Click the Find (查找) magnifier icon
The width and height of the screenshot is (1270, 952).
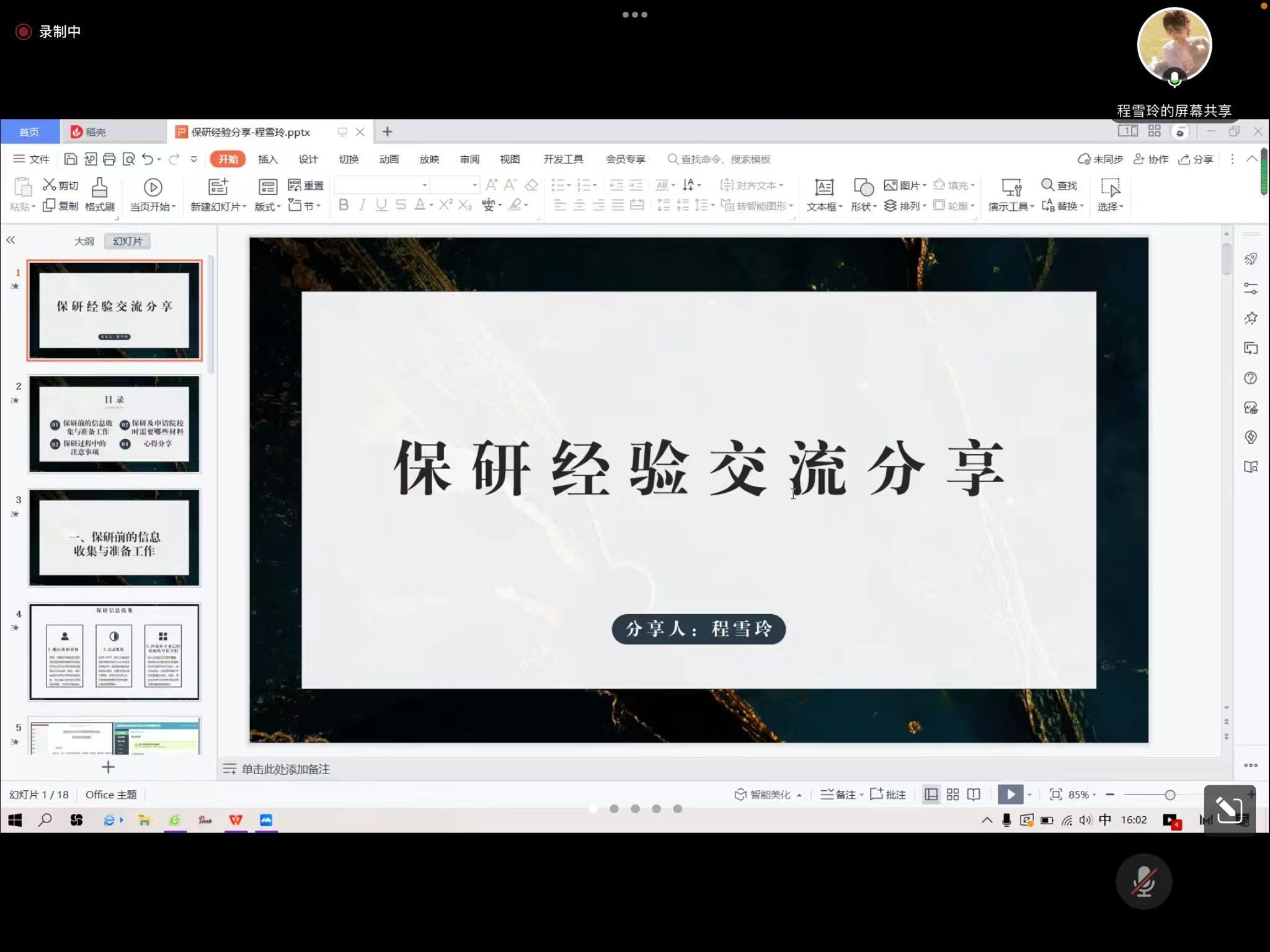click(x=1047, y=185)
